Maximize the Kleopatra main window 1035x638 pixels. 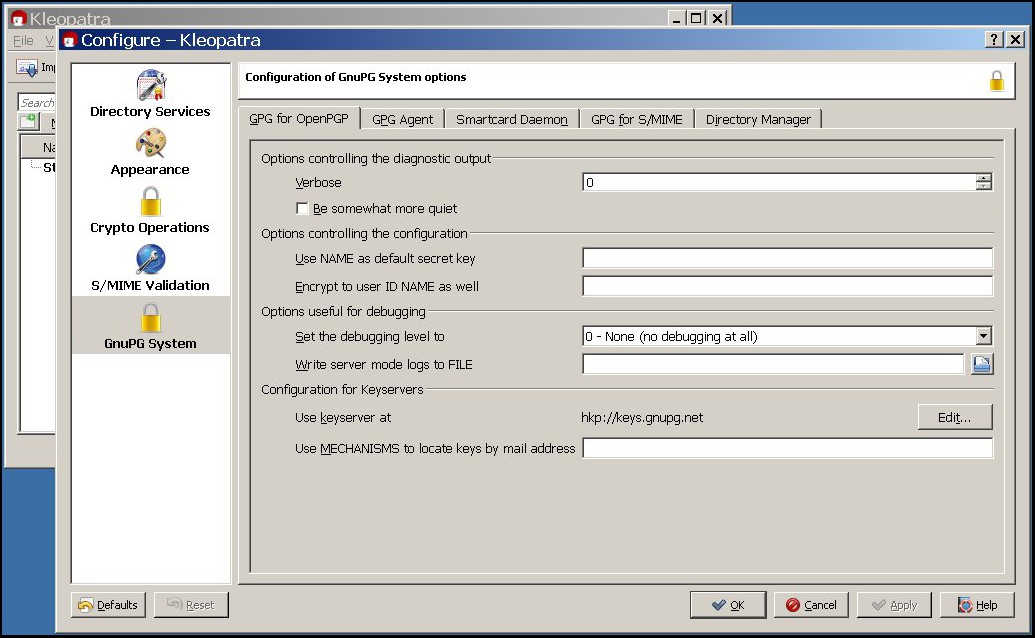696,18
